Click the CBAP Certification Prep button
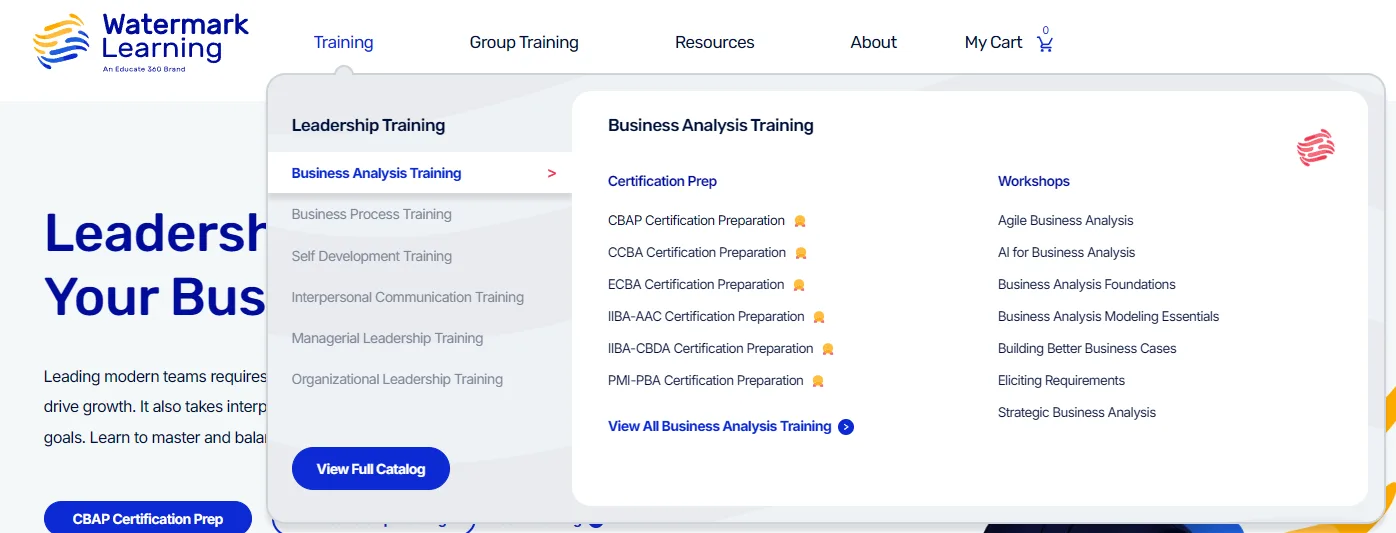 (148, 518)
